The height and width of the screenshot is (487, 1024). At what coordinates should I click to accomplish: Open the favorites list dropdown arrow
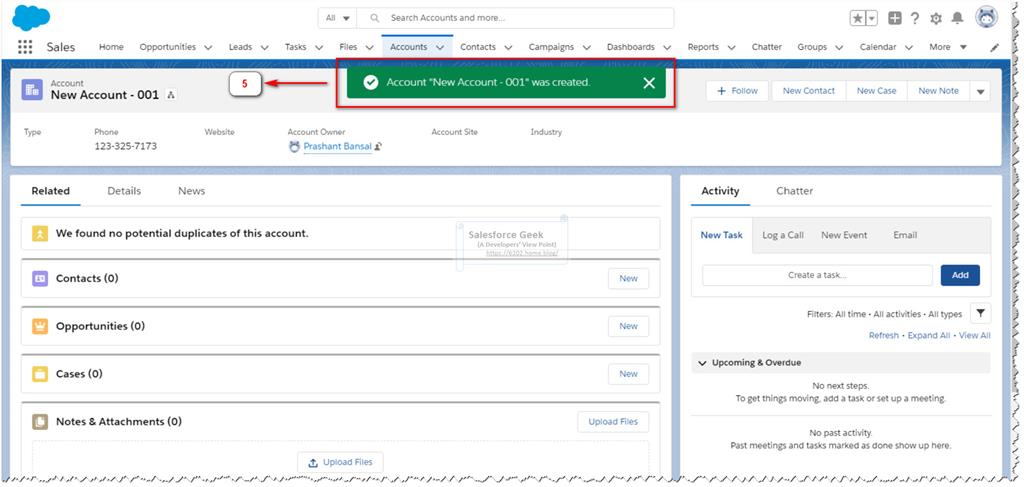[x=872, y=18]
